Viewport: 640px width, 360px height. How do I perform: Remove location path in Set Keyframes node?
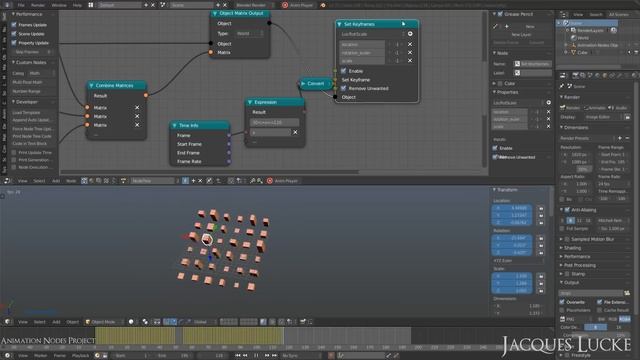pyautogui.click(x=410, y=44)
